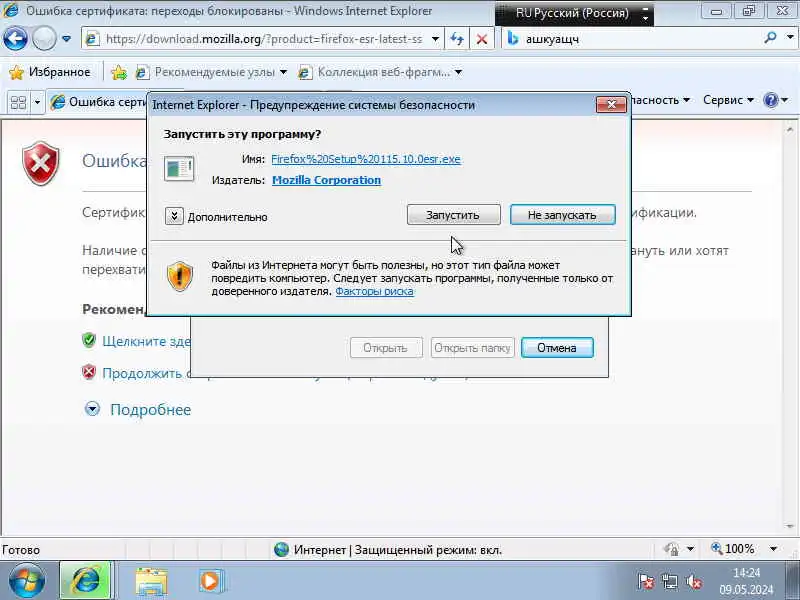Close the security warning dialog
This screenshot has width=800, height=600.
(611, 105)
